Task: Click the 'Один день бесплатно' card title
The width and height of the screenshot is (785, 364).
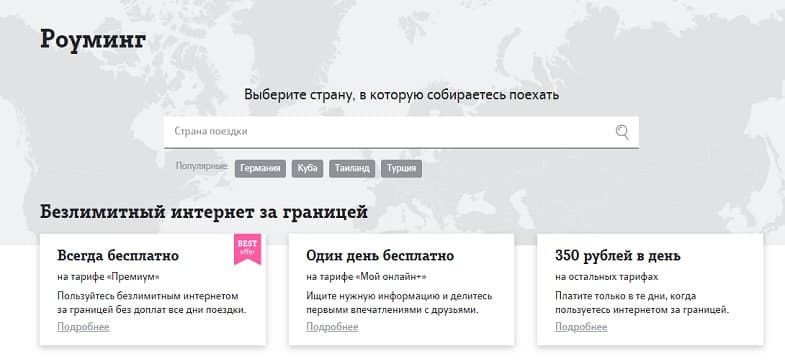Action: click(x=380, y=256)
